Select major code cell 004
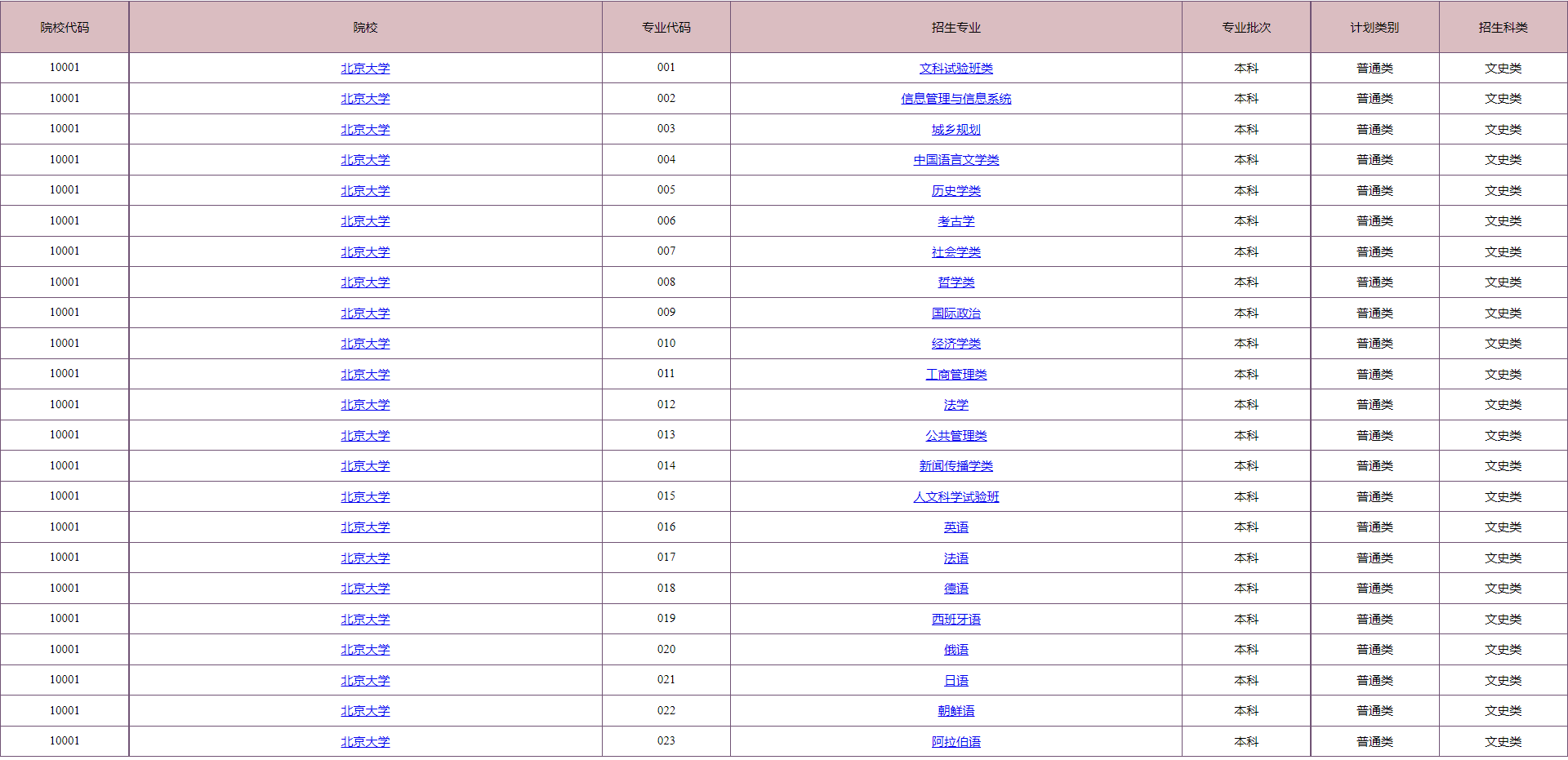The image size is (1568, 760). pos(666,160)
